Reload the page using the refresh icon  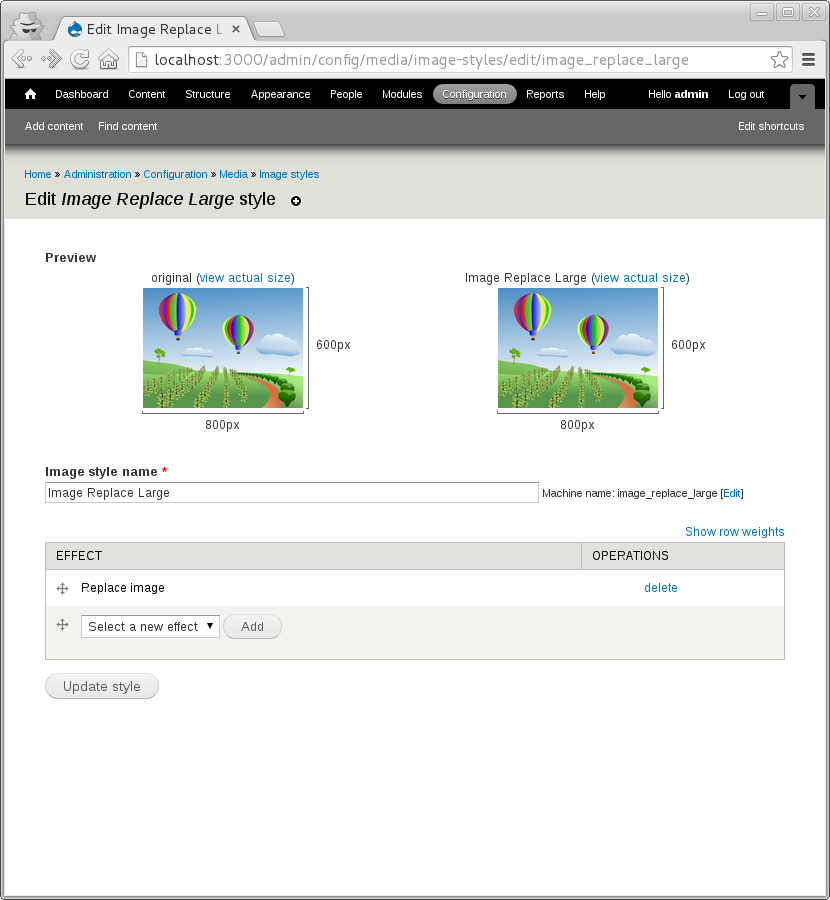79,59
